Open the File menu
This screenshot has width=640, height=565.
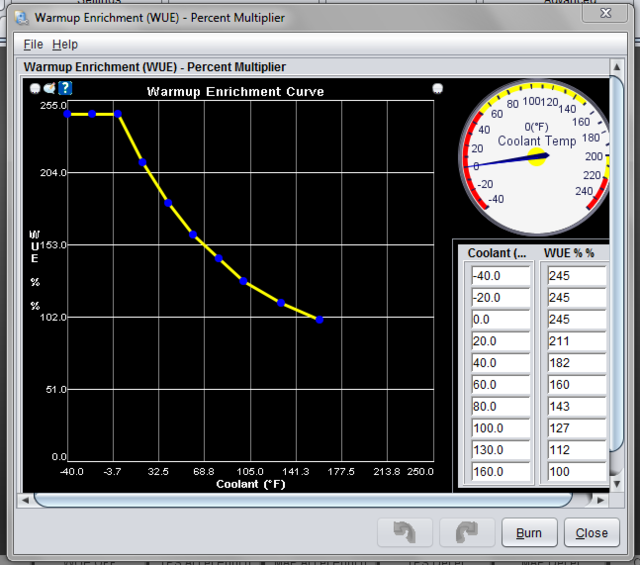[x=33, y=44]
